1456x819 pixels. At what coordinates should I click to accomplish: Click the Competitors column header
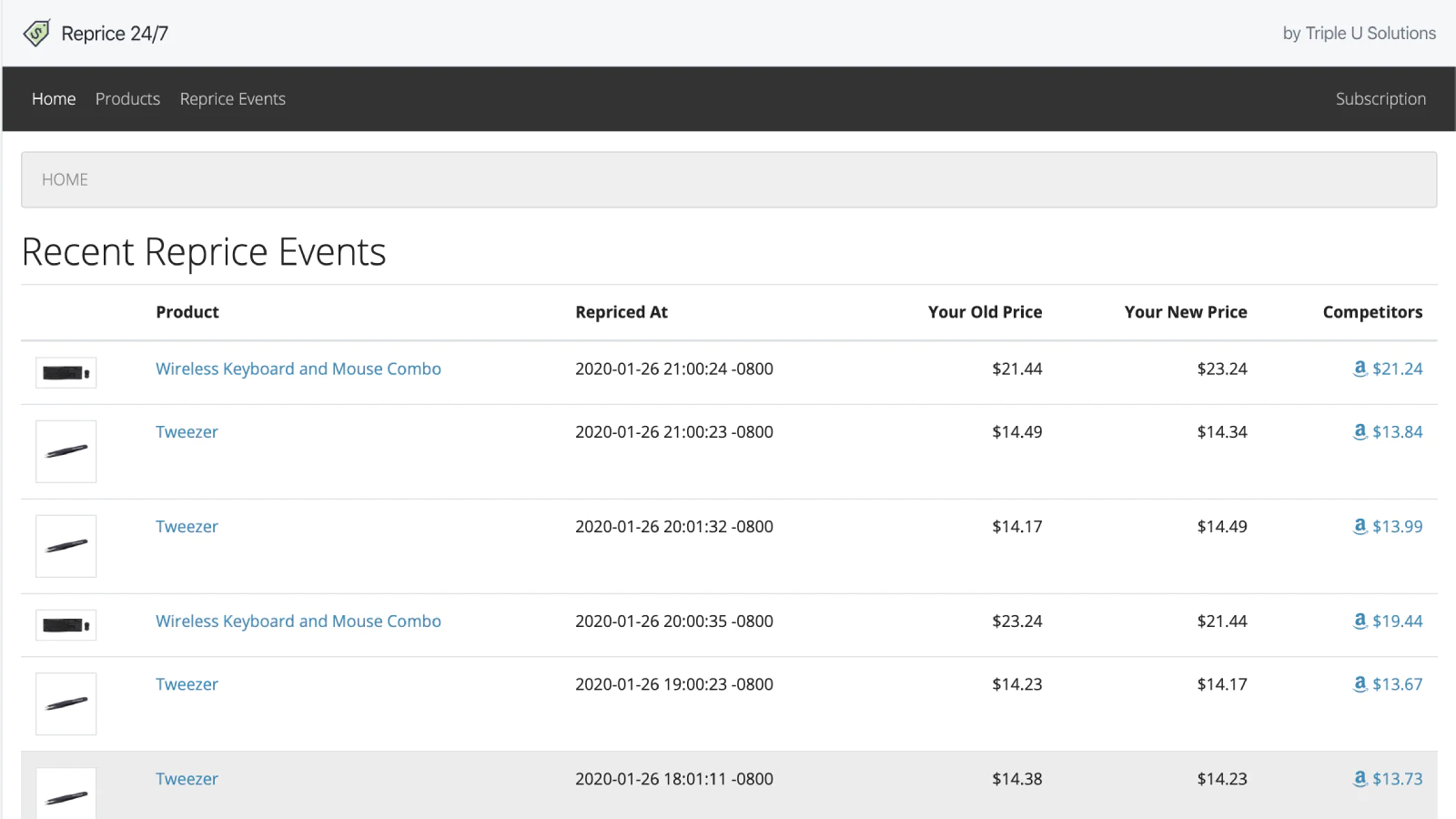(1373, 312)
